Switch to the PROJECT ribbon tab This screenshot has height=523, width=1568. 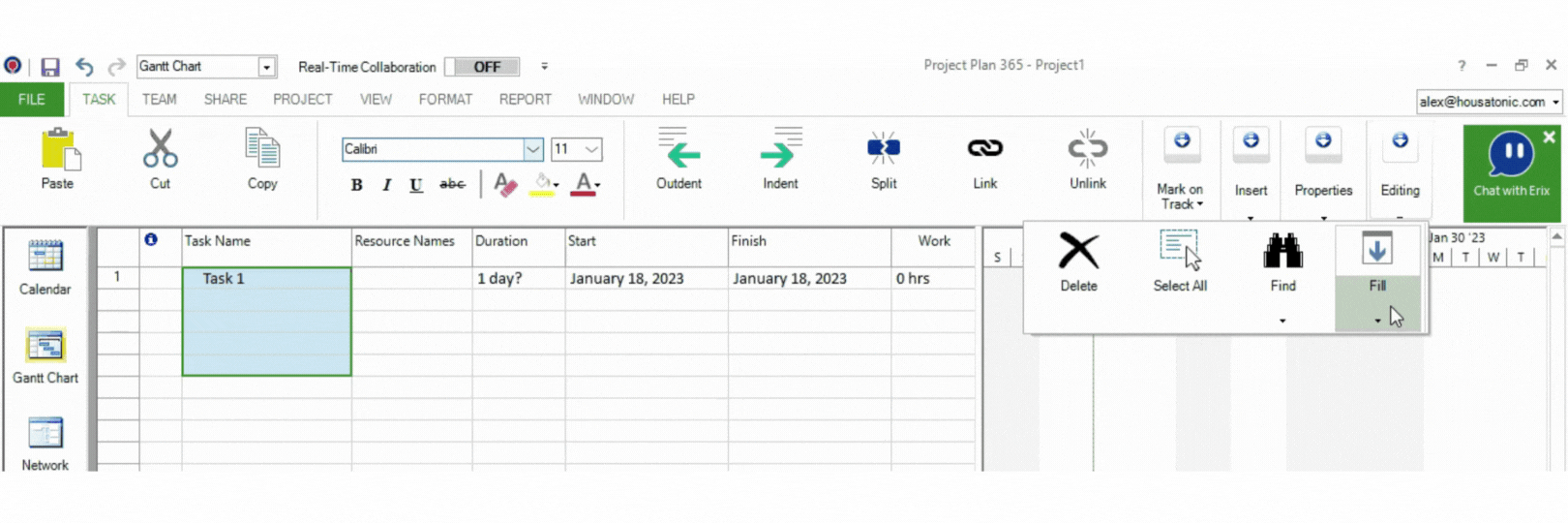pyautogui.click(x=302, y=100)
